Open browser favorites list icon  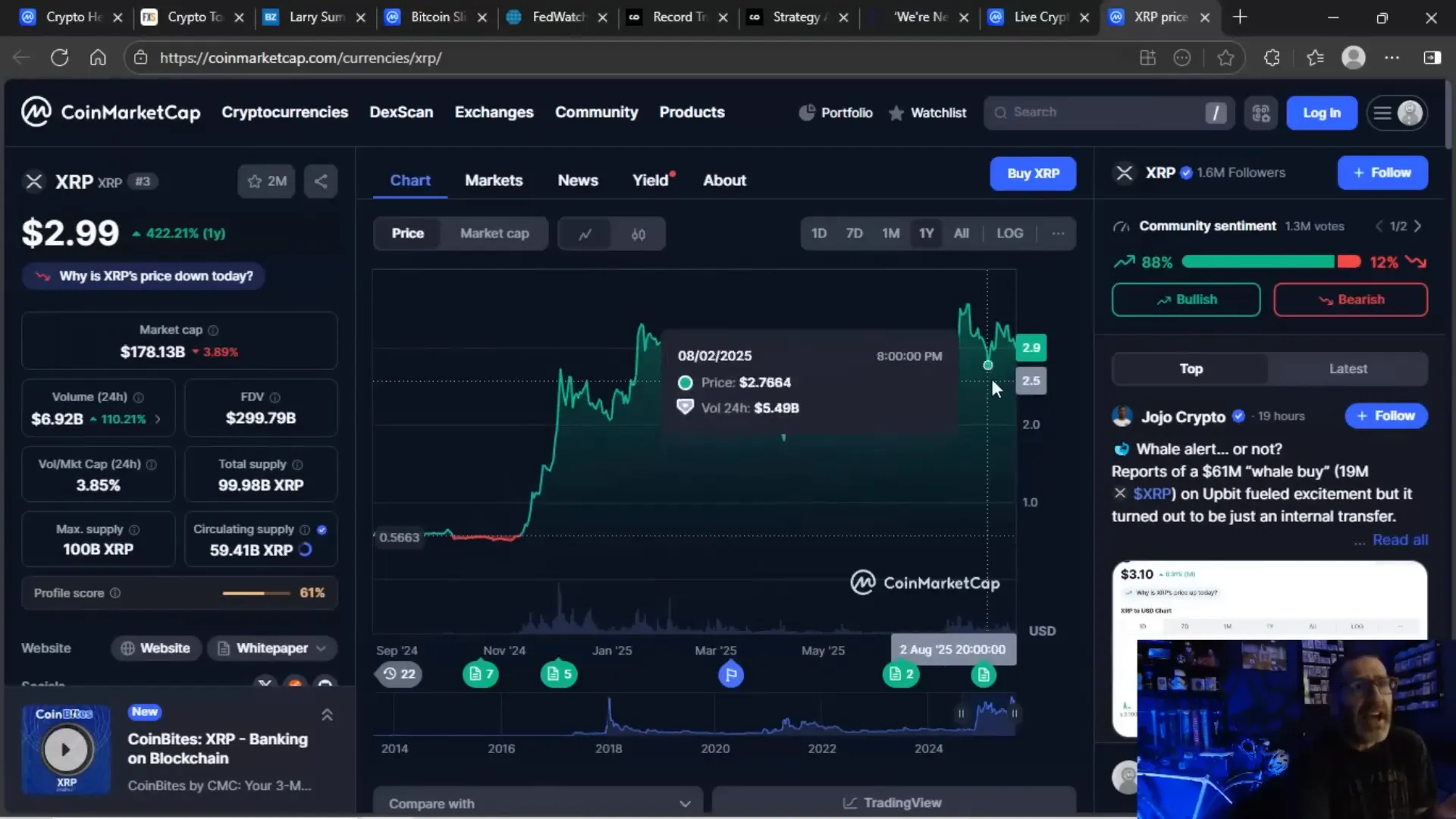point(1315,58)
